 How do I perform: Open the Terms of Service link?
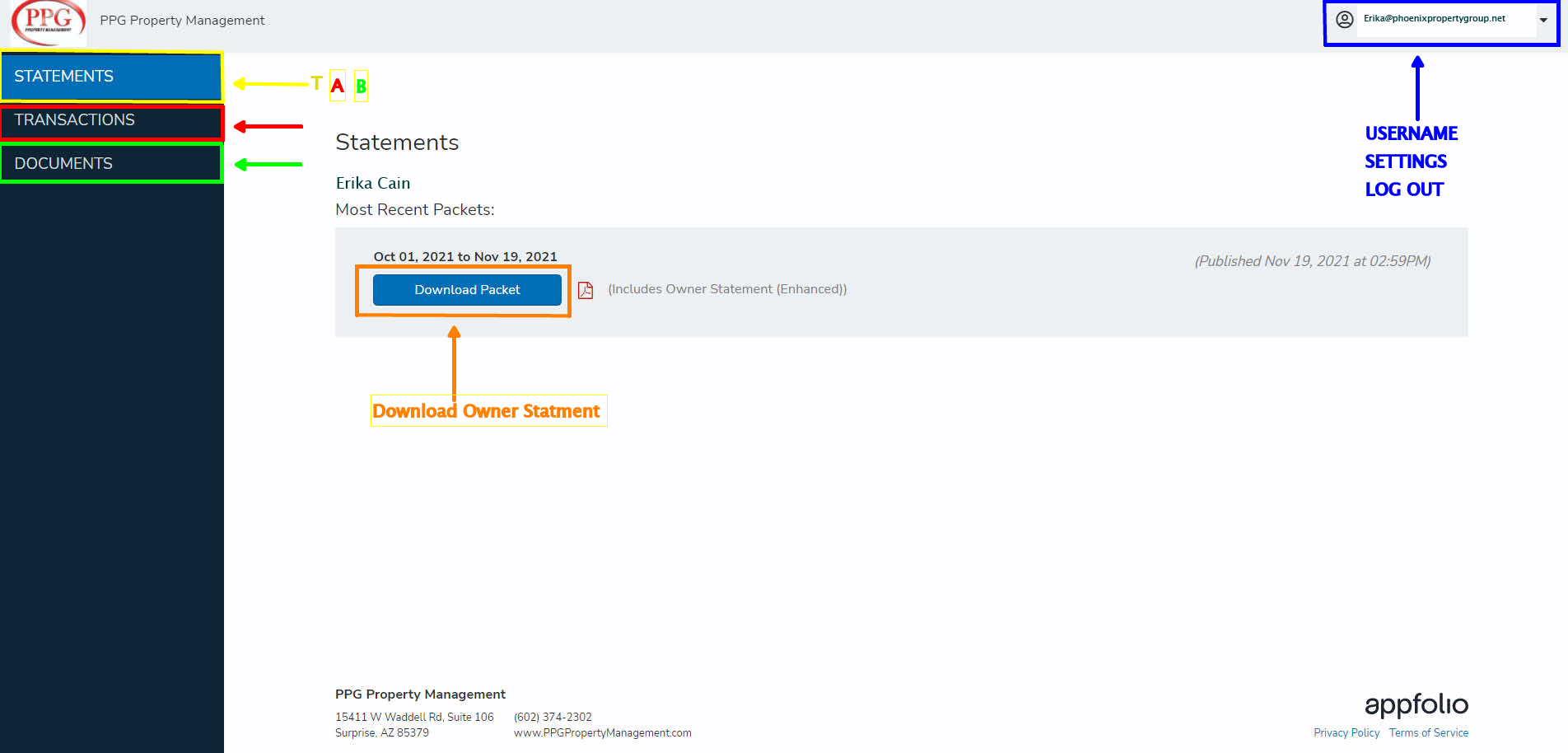point(1429,732)
